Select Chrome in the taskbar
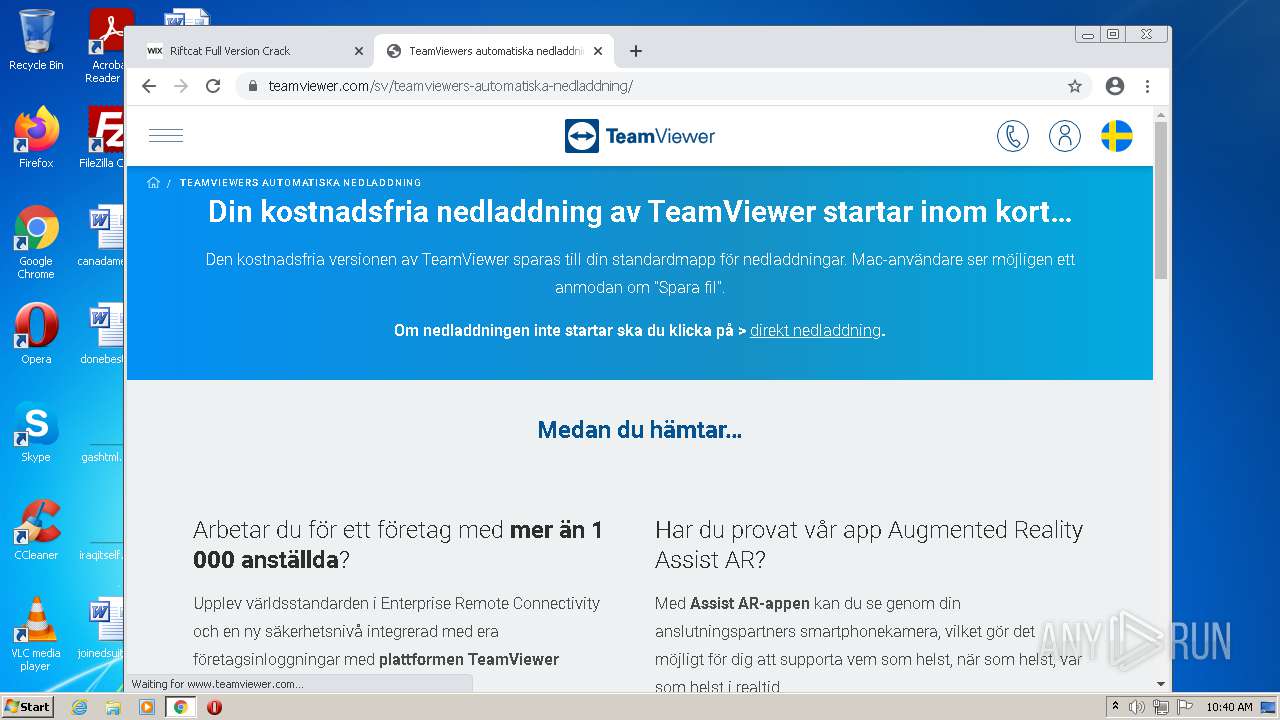Viewport: 1280px width, 720px height. pyautogui.click(x=180, y=707)
